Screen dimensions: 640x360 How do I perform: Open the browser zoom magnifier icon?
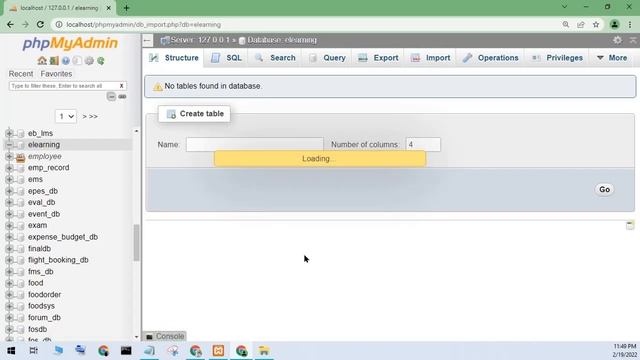[566, 24]
